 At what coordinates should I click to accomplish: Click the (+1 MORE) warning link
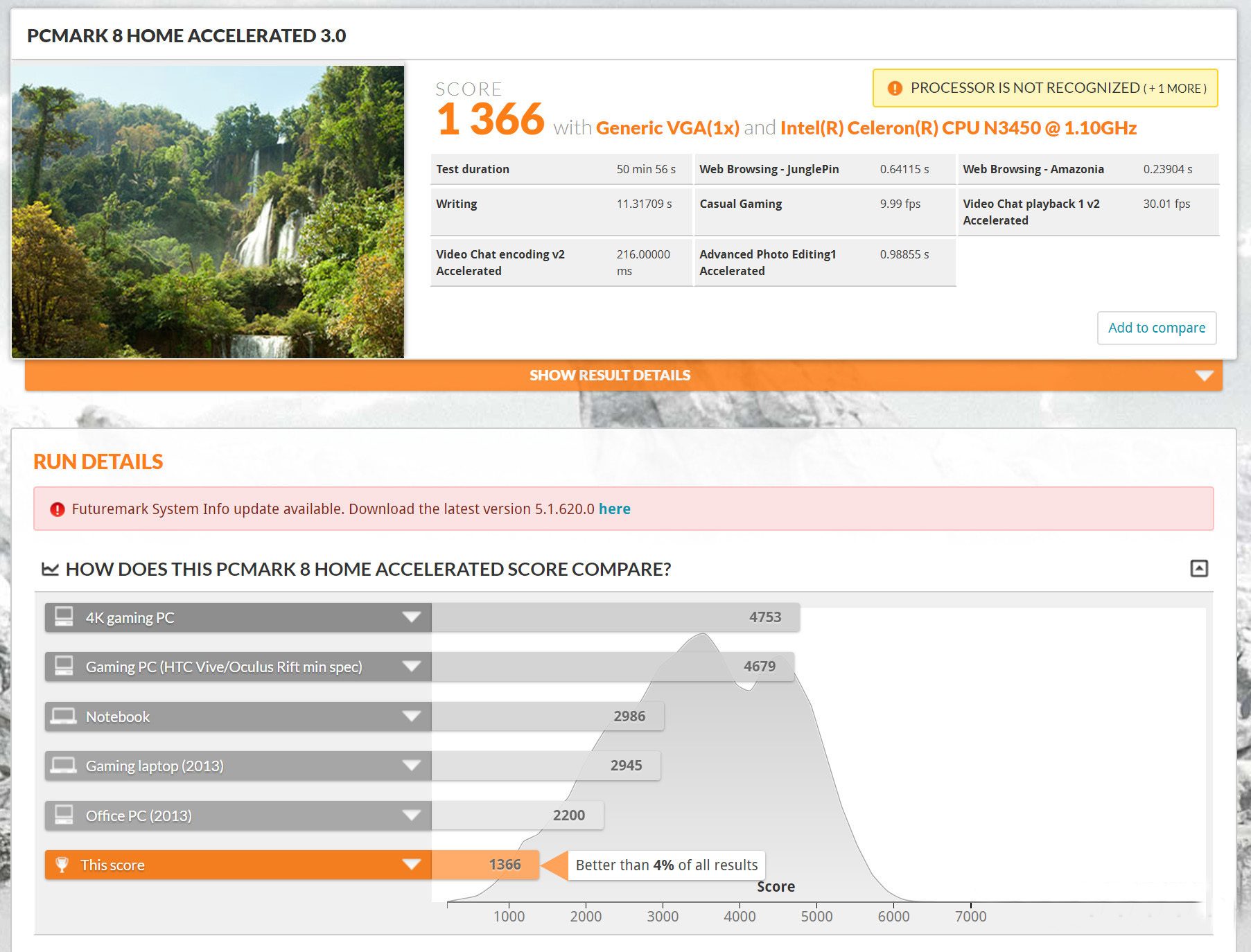[1175, 89]
